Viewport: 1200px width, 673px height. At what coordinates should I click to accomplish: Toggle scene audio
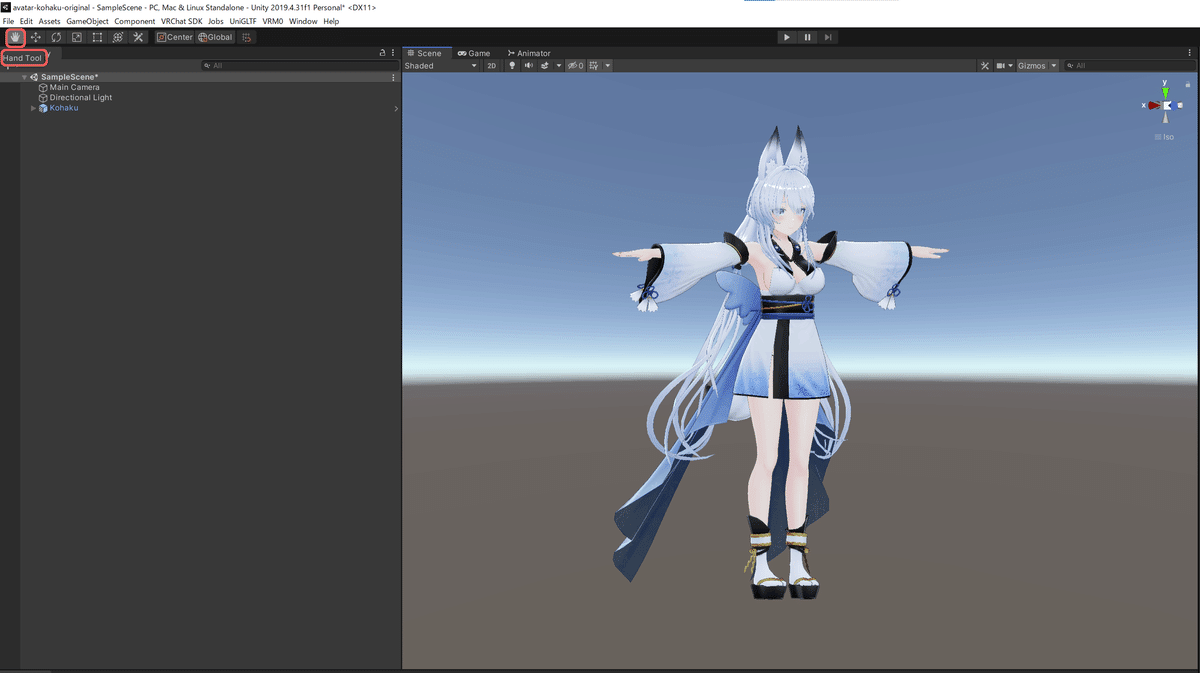[x=529, y=66]
